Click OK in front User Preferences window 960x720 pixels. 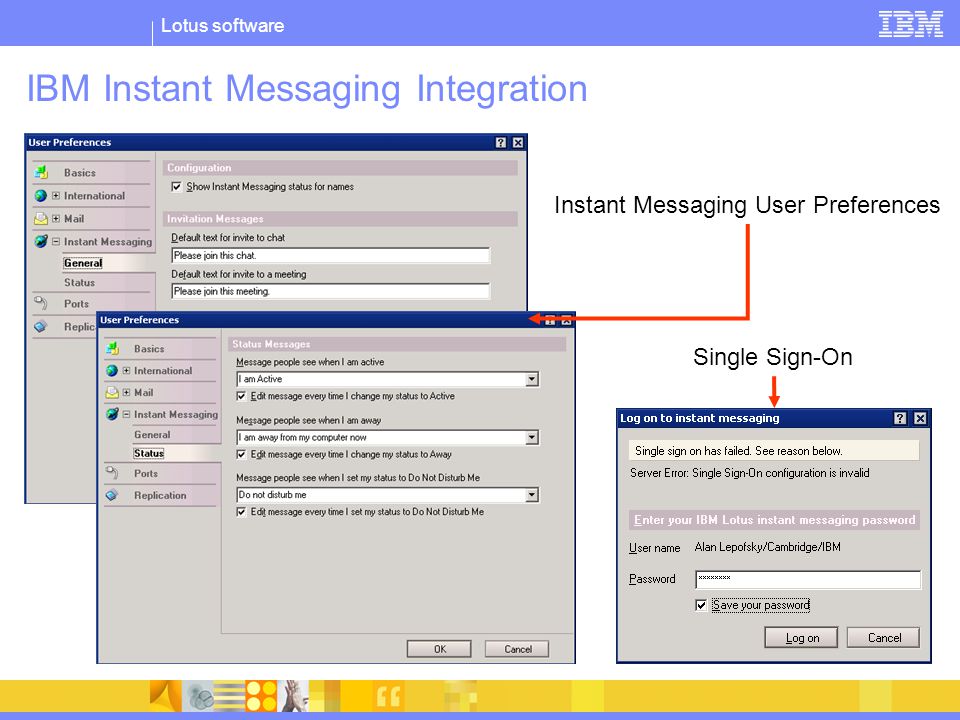pyautogui.click(x=440, y=649)
